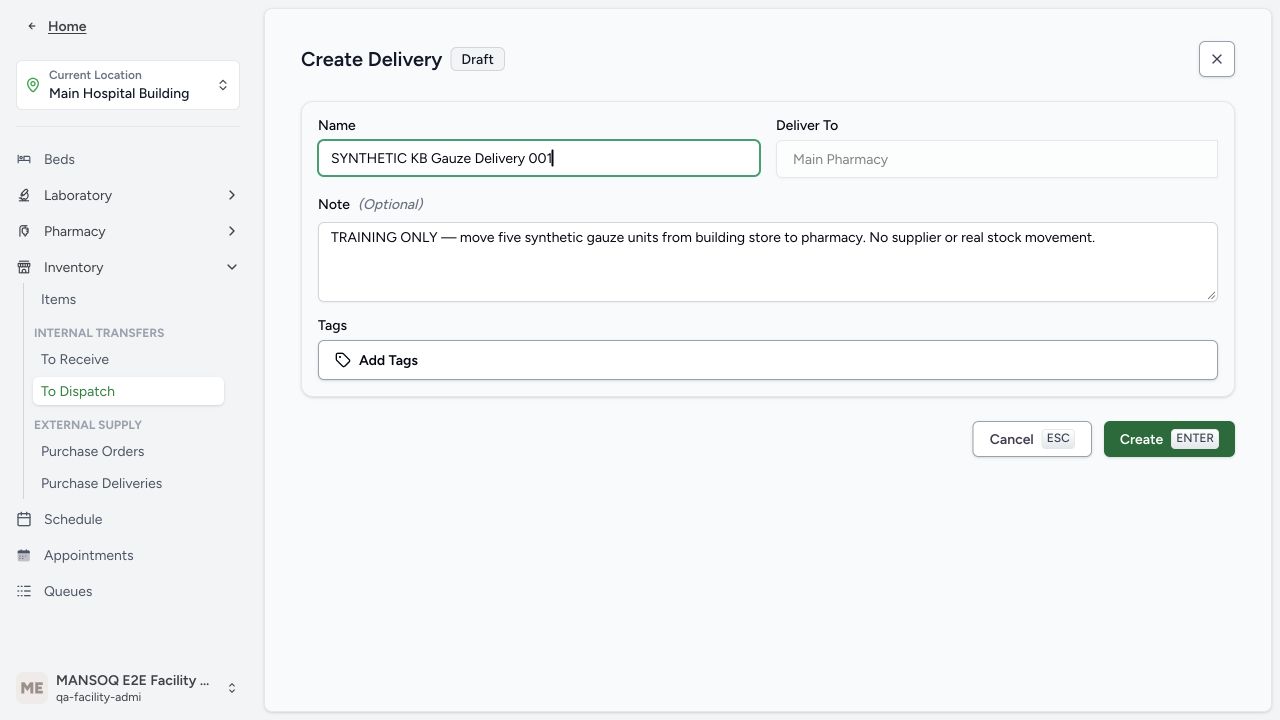Open Appointments in the sidebar
Image resolution: width=1280 pixels, height=720 pixels.
[88, 555]
